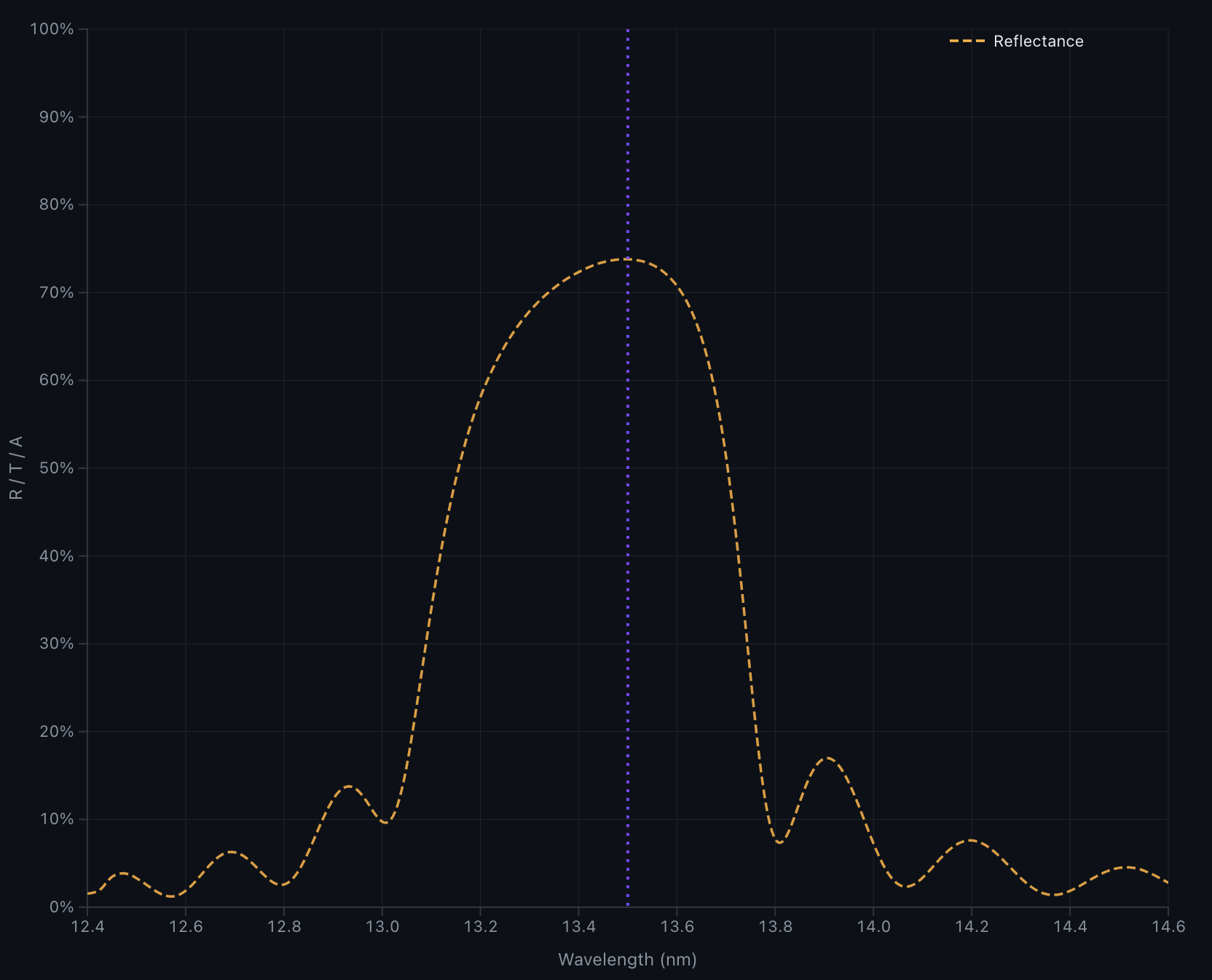Click the 12.4 x-axis tick label
Screen dimensions: 1212x980
87,927
